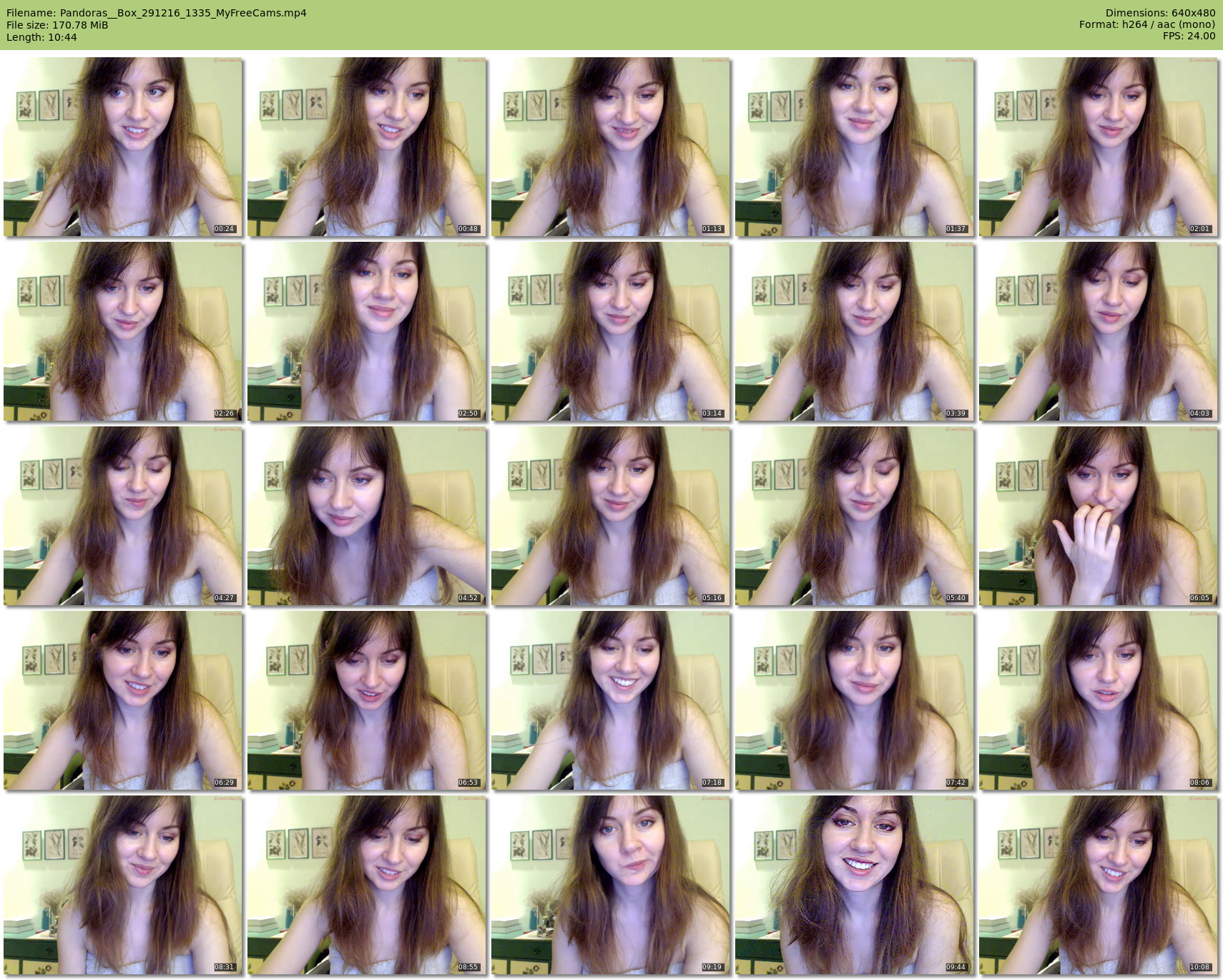Click the last frame at 10:08
This screenshot has height=980, width=1223.
coord(1098,885)
